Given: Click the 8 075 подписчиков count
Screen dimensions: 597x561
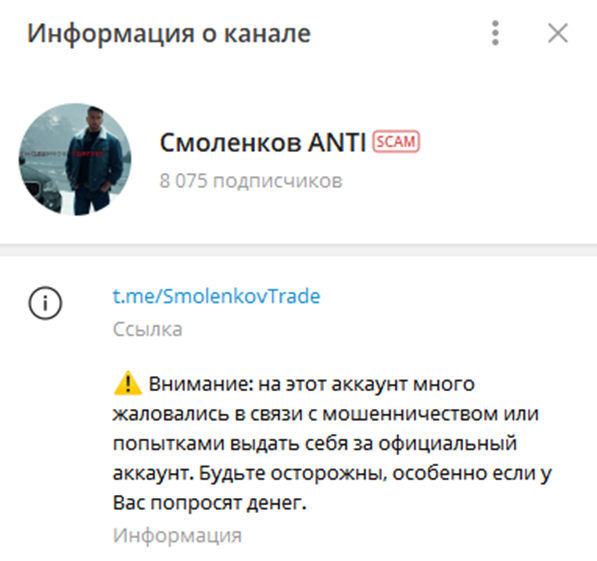Looking at the screenshot, I should (251, 181).
